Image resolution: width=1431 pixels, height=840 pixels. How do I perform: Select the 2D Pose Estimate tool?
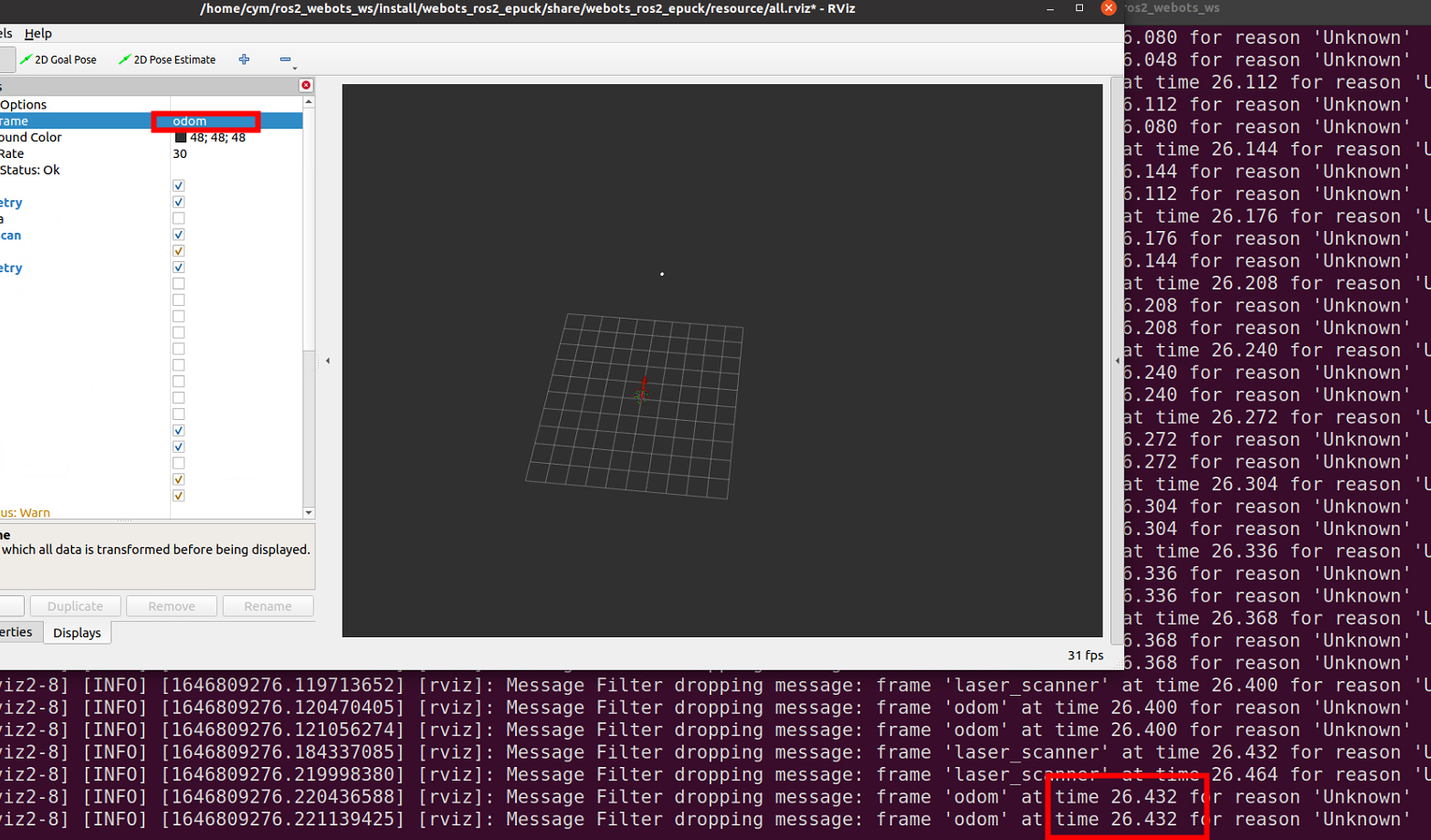166,59
